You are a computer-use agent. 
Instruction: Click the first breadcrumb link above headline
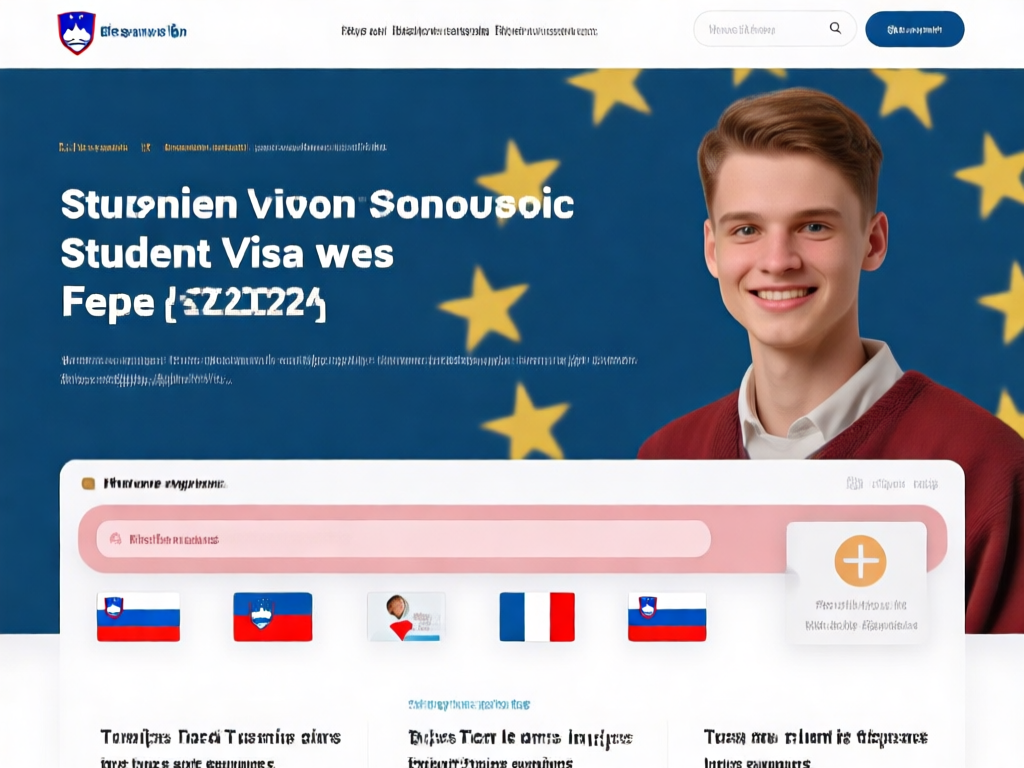(93, 147)
